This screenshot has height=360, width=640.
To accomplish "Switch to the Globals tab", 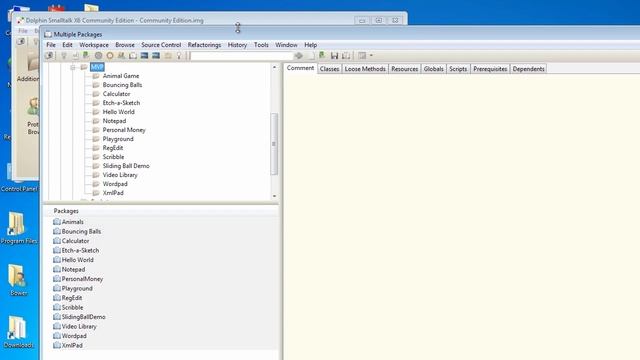I will 433,69.
